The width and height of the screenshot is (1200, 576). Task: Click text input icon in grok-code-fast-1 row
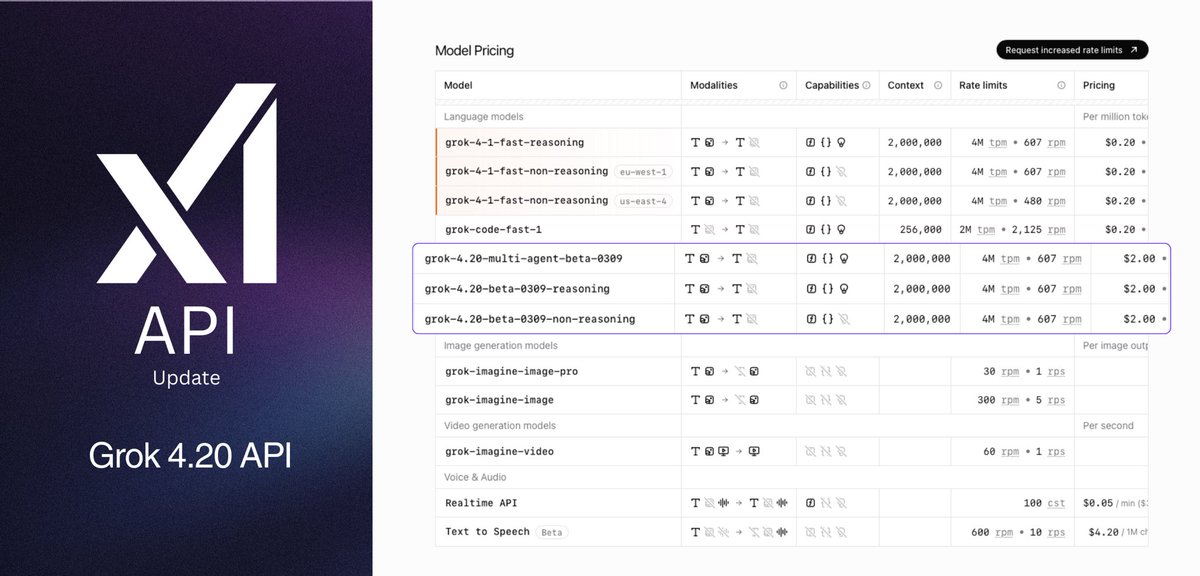[x=695, y=230]
